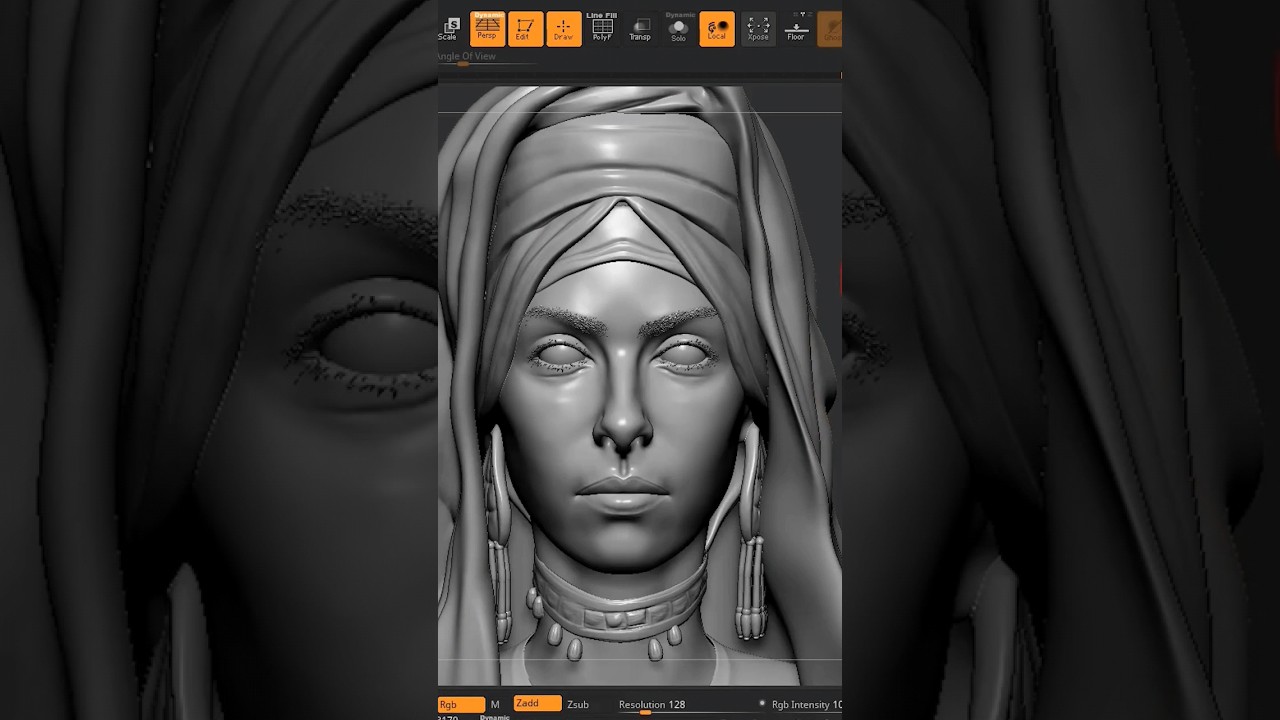The height and width of the screenshot is (720, 1280).
Task: Toggle the Persp perspective button
Action: (x=487, y=29)
